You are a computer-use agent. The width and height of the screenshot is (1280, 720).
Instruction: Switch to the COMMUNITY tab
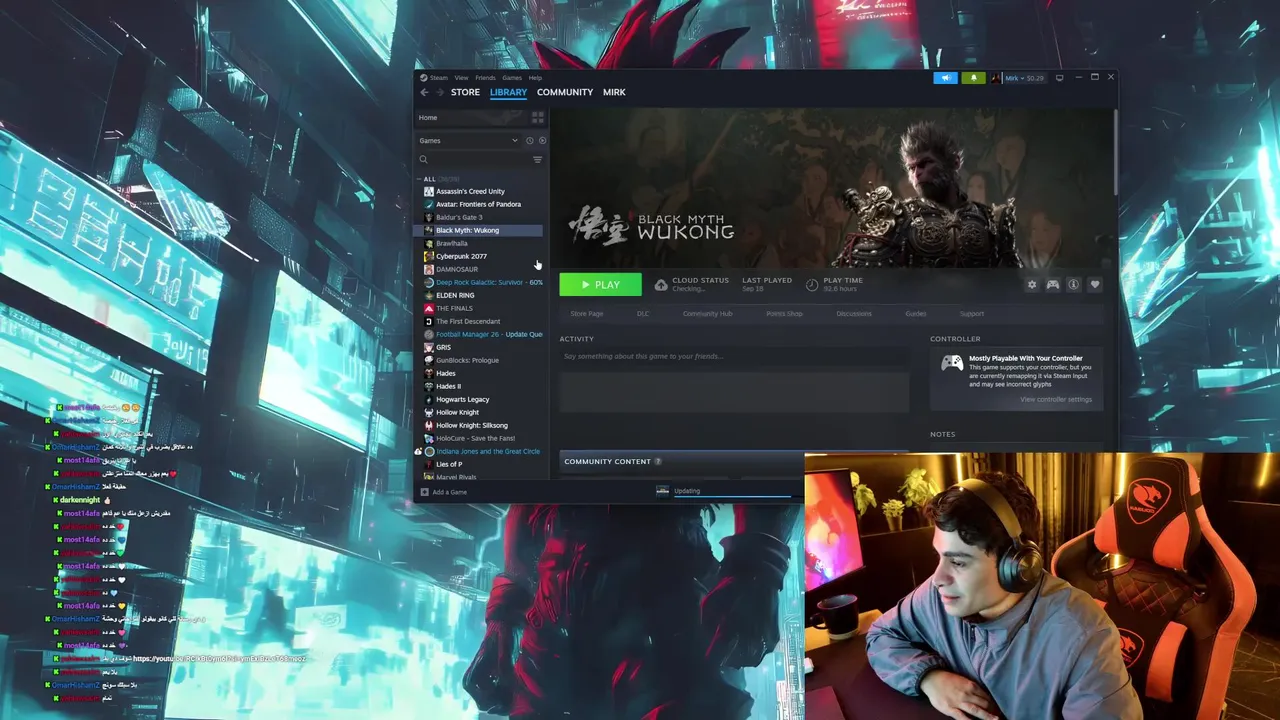565,92
